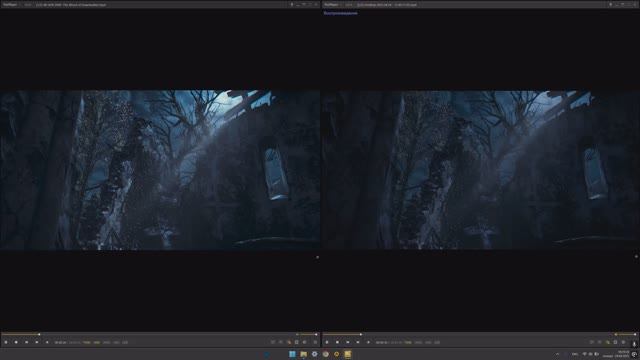The height and width of the screenshot is (360, 640).
Task: Open the control panel settings in left player
Action: [x=304, y=342]
